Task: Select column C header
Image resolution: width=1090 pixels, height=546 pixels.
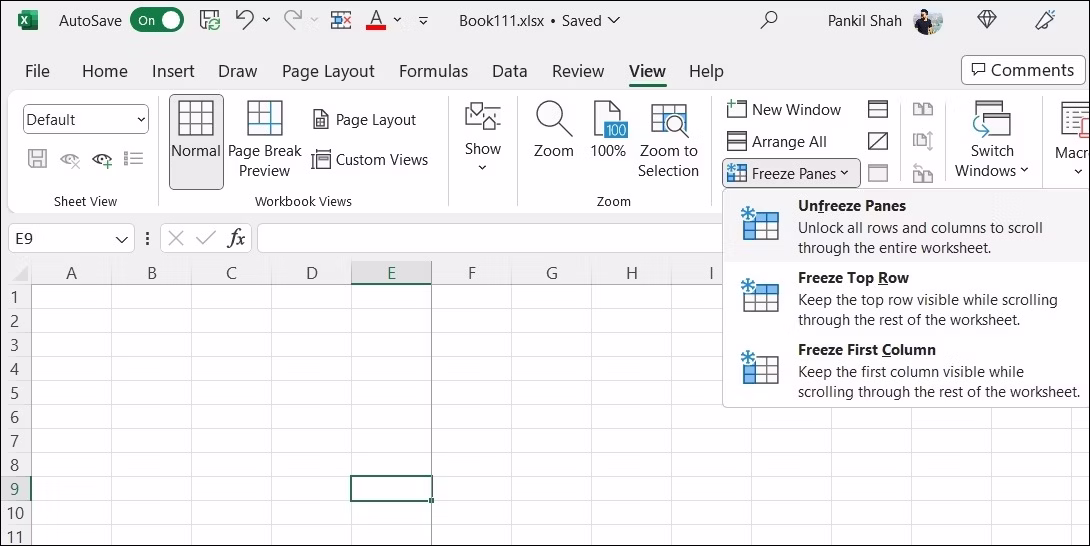Action: 231,273
